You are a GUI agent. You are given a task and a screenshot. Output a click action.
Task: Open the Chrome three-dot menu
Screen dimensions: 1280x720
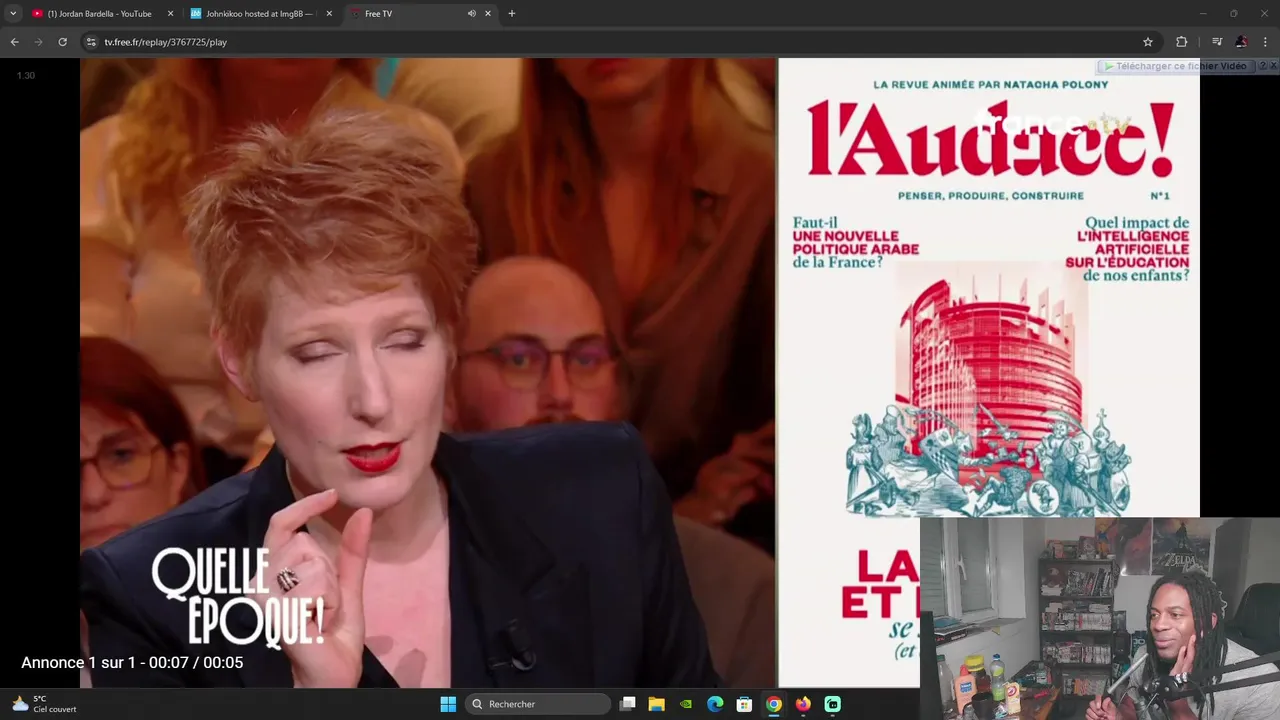[1266, 42]
